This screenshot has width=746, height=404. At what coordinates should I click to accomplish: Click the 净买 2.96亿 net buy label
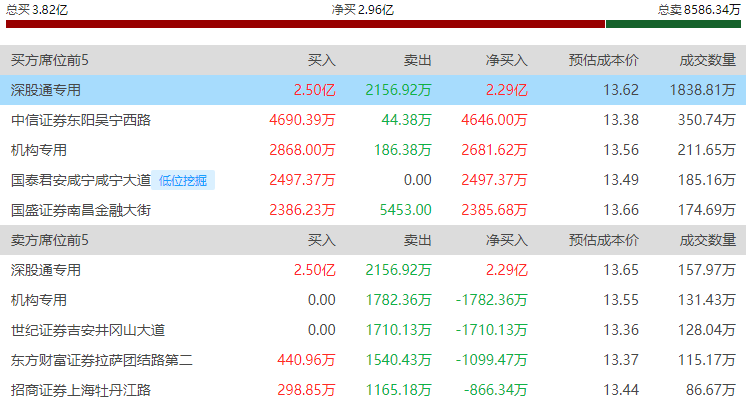pyautogui.click(x=363, y=10)
